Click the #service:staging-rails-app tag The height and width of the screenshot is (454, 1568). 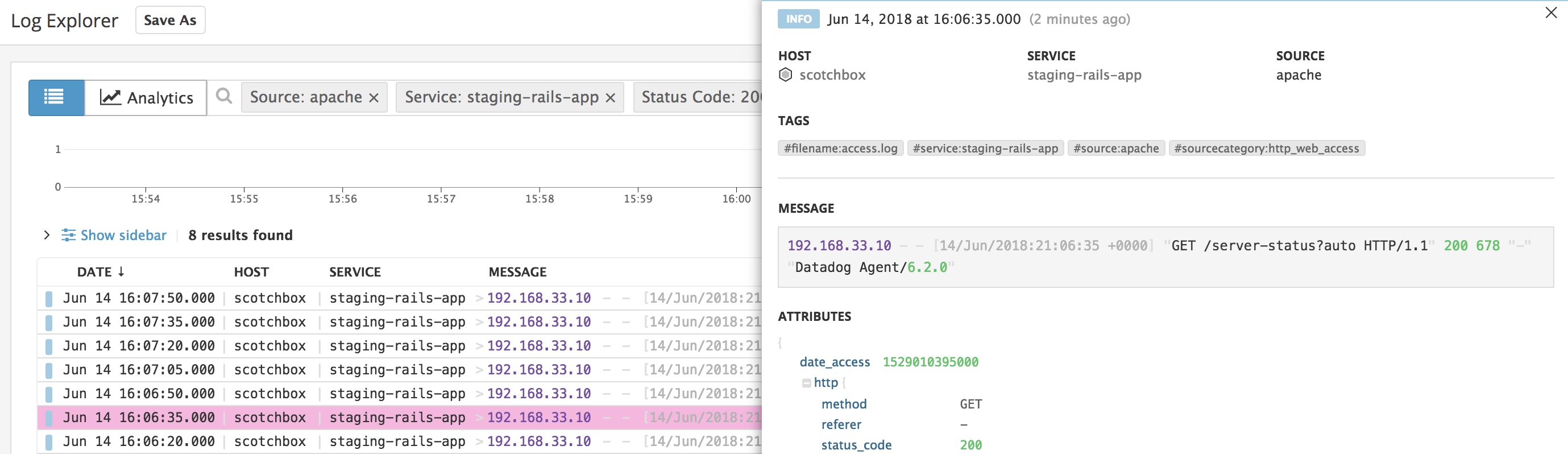tap(985, 148)
